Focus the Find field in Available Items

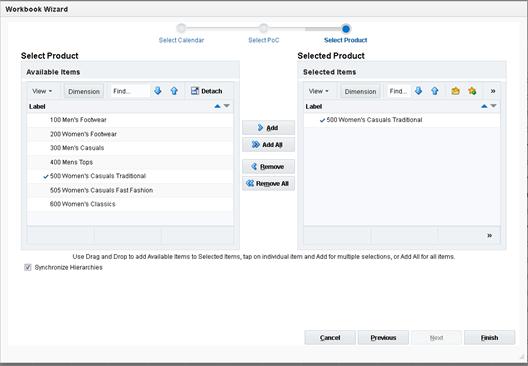pos(130,91)
